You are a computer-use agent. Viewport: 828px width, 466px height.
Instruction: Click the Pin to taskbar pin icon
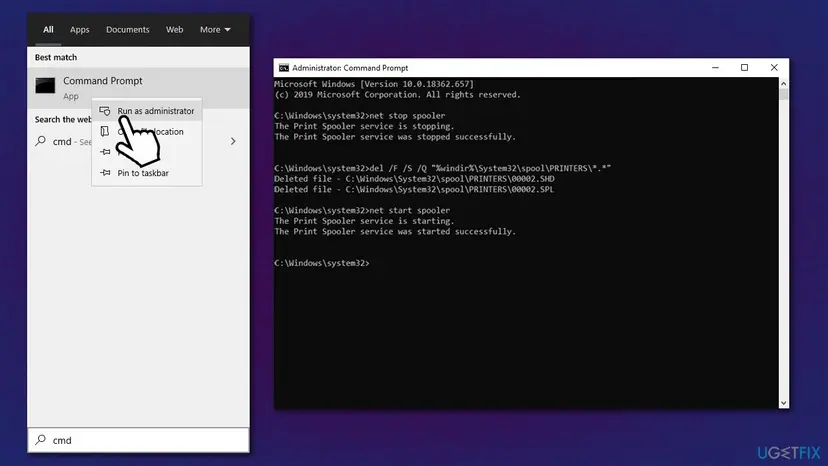click(x=106, y=173)
